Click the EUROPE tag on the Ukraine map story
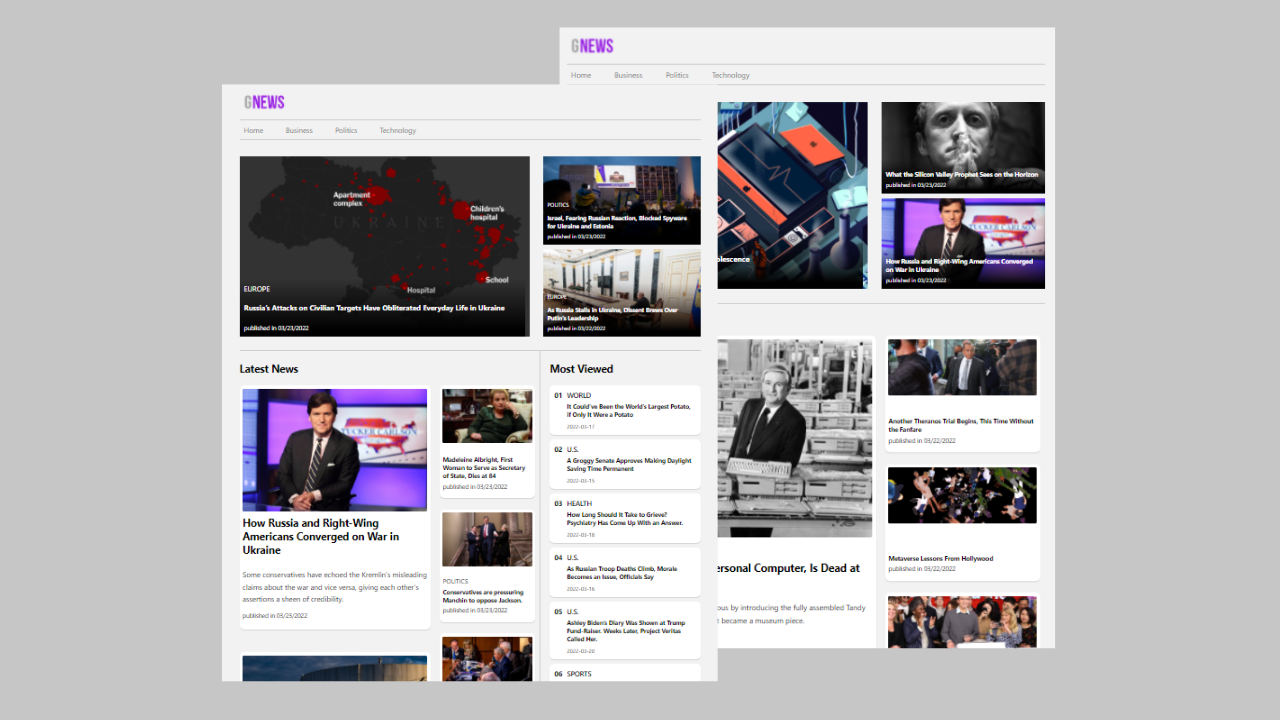 tap(257, 289)
